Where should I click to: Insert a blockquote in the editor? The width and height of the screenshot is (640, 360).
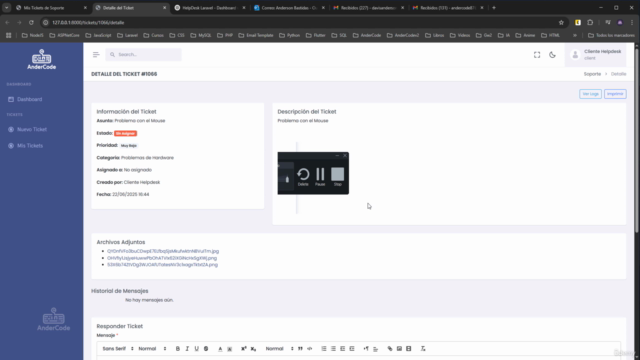pyautogui.click(x=300, y=349)
